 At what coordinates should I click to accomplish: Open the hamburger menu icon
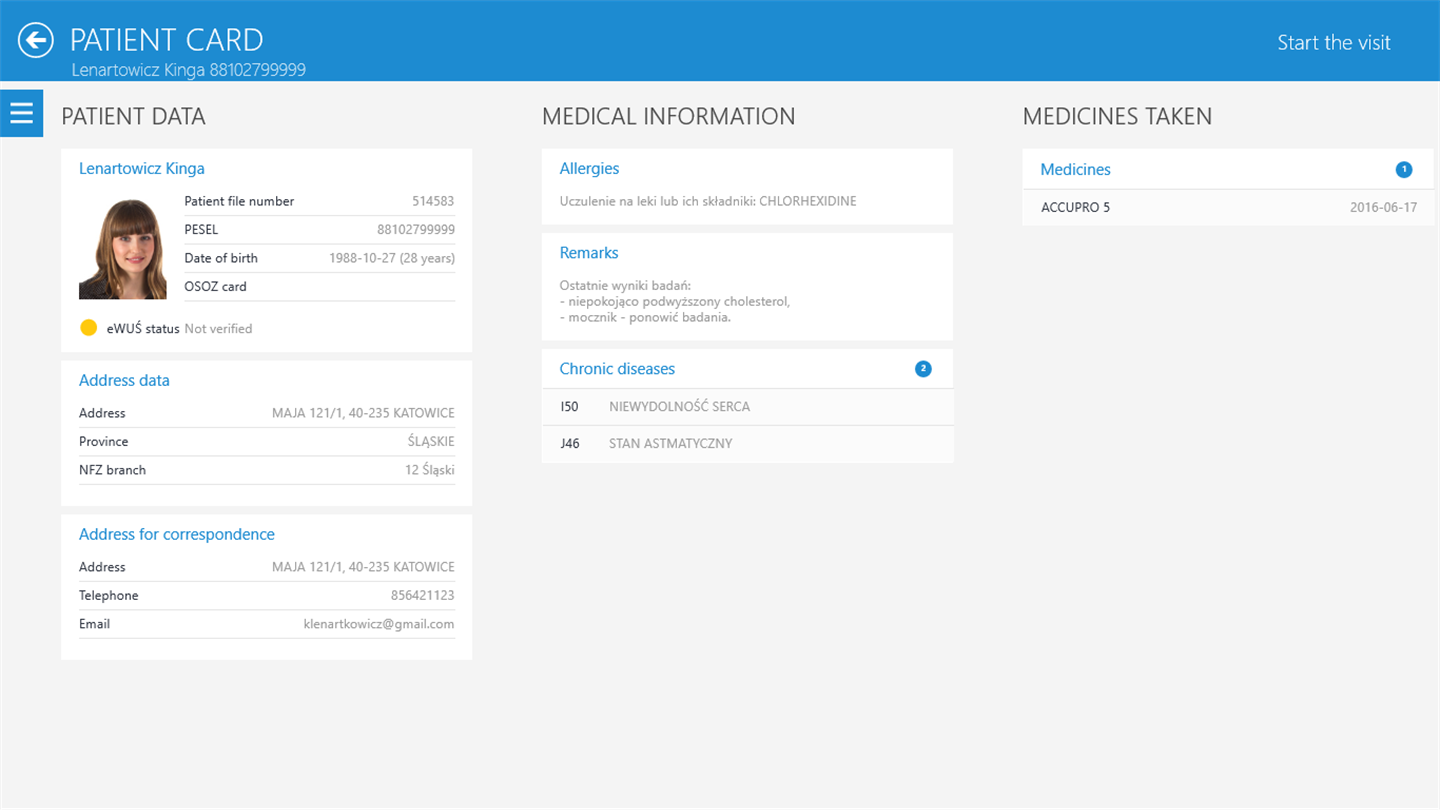[x=21, y=113]
